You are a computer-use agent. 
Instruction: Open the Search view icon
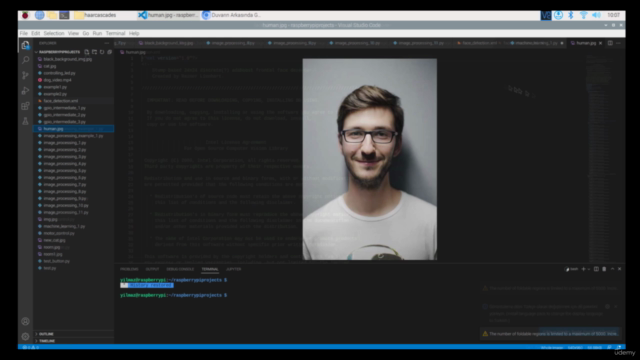tap(25, 60)
